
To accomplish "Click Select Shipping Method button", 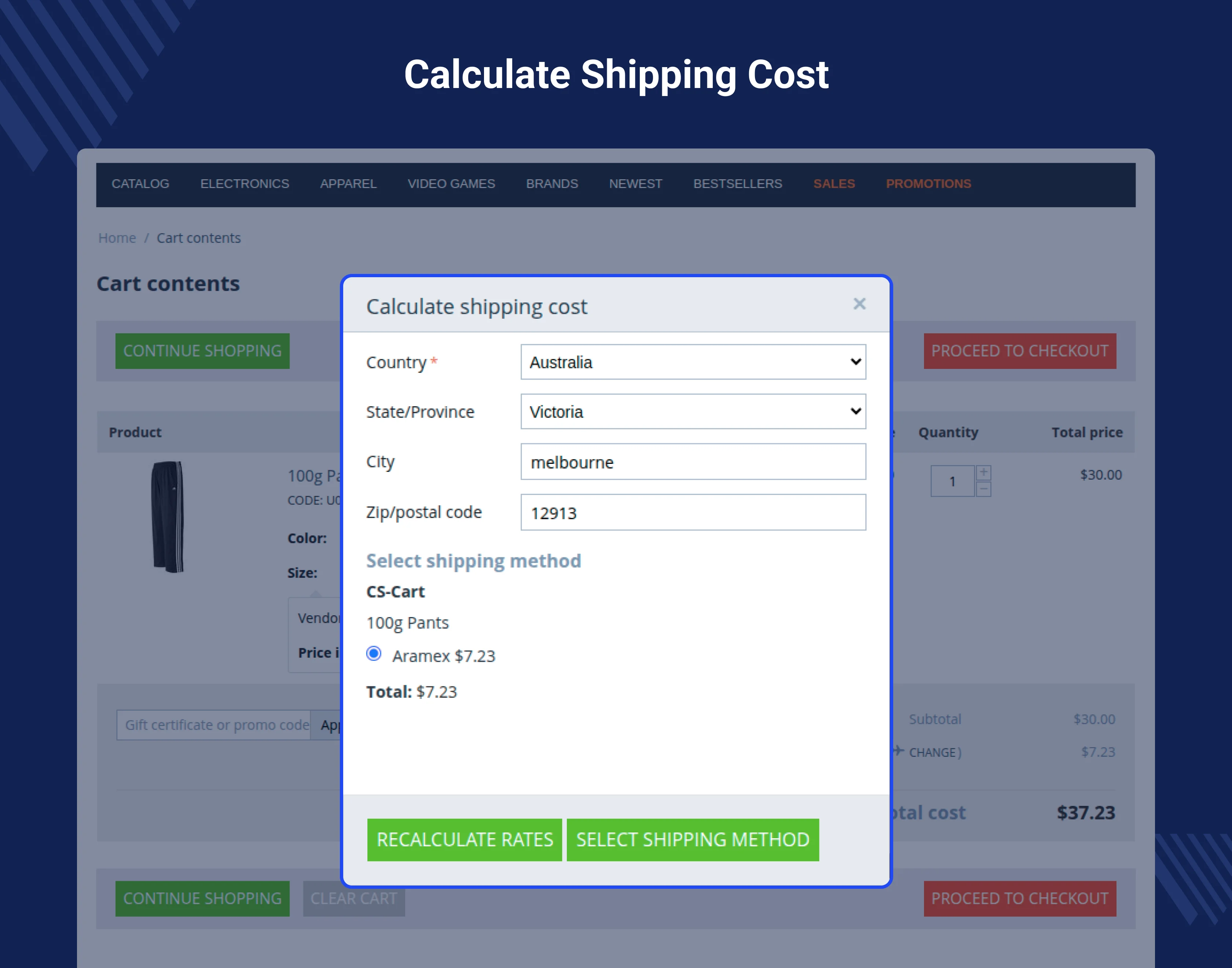I will click(693, 839).
